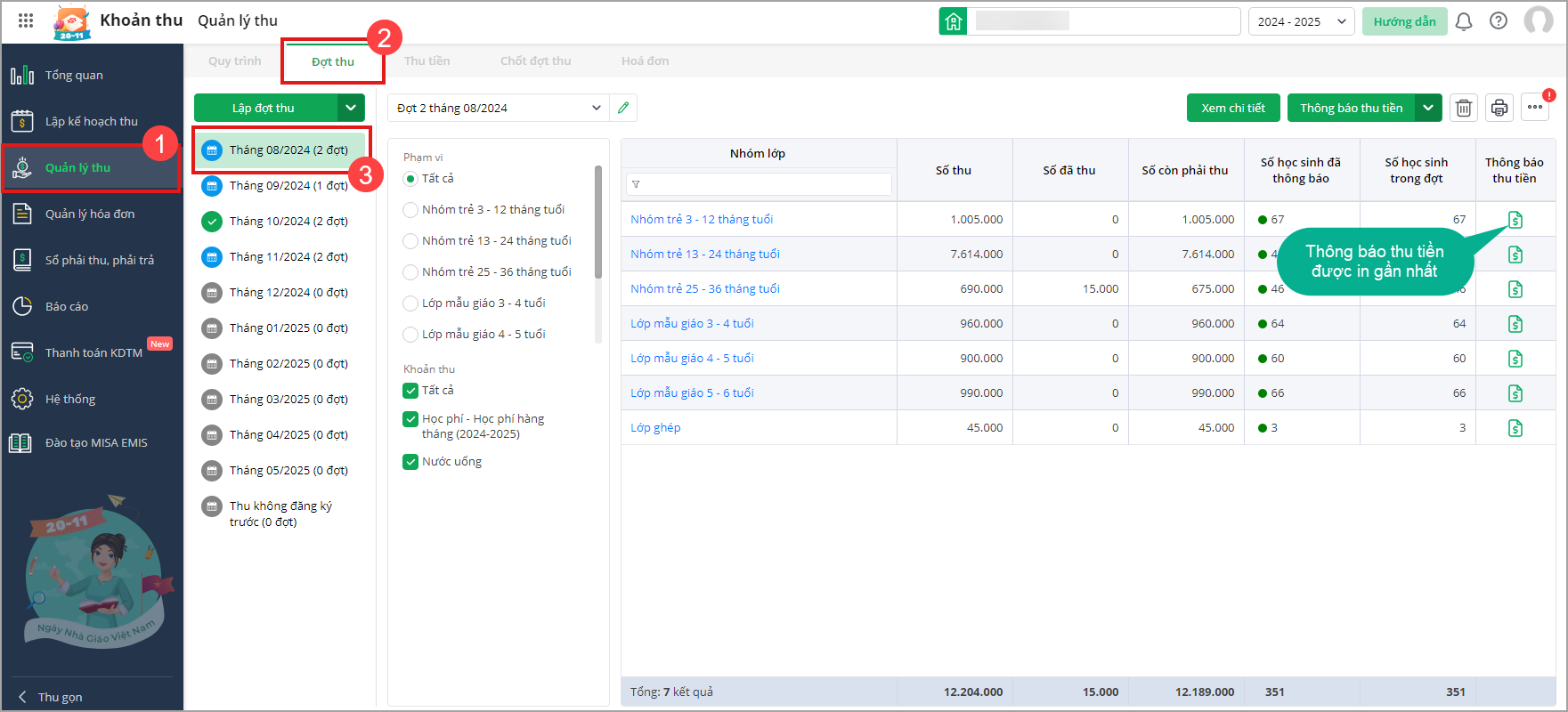The height and width of the screenshot is (712, 1568).
Task: Click the filter panel vertical scrollbar
Action: pos(598,222)
